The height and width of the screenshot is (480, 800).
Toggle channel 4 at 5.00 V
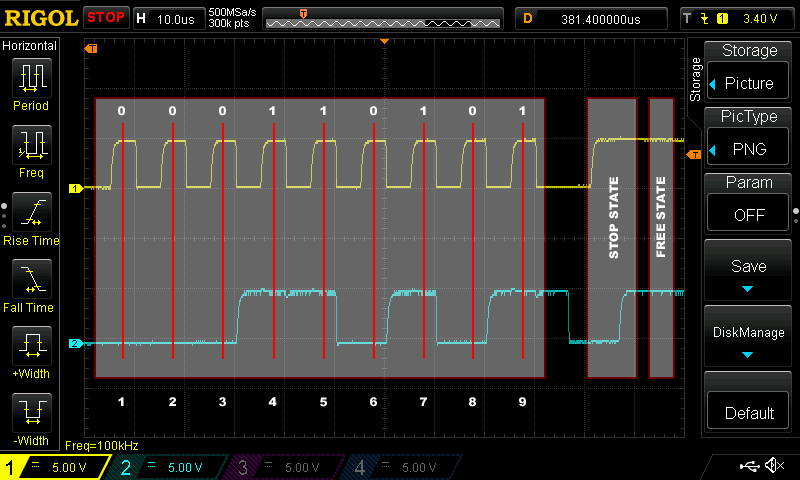[402, 467]
